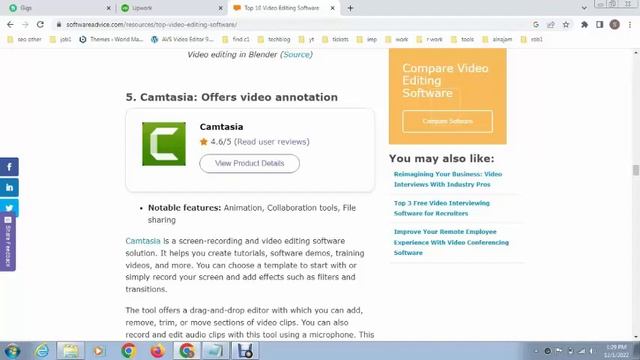This screenshot has width=640, height=360.
Task: Share the article on Facebook
Action: pyautogui.click(x=9, y=167)
